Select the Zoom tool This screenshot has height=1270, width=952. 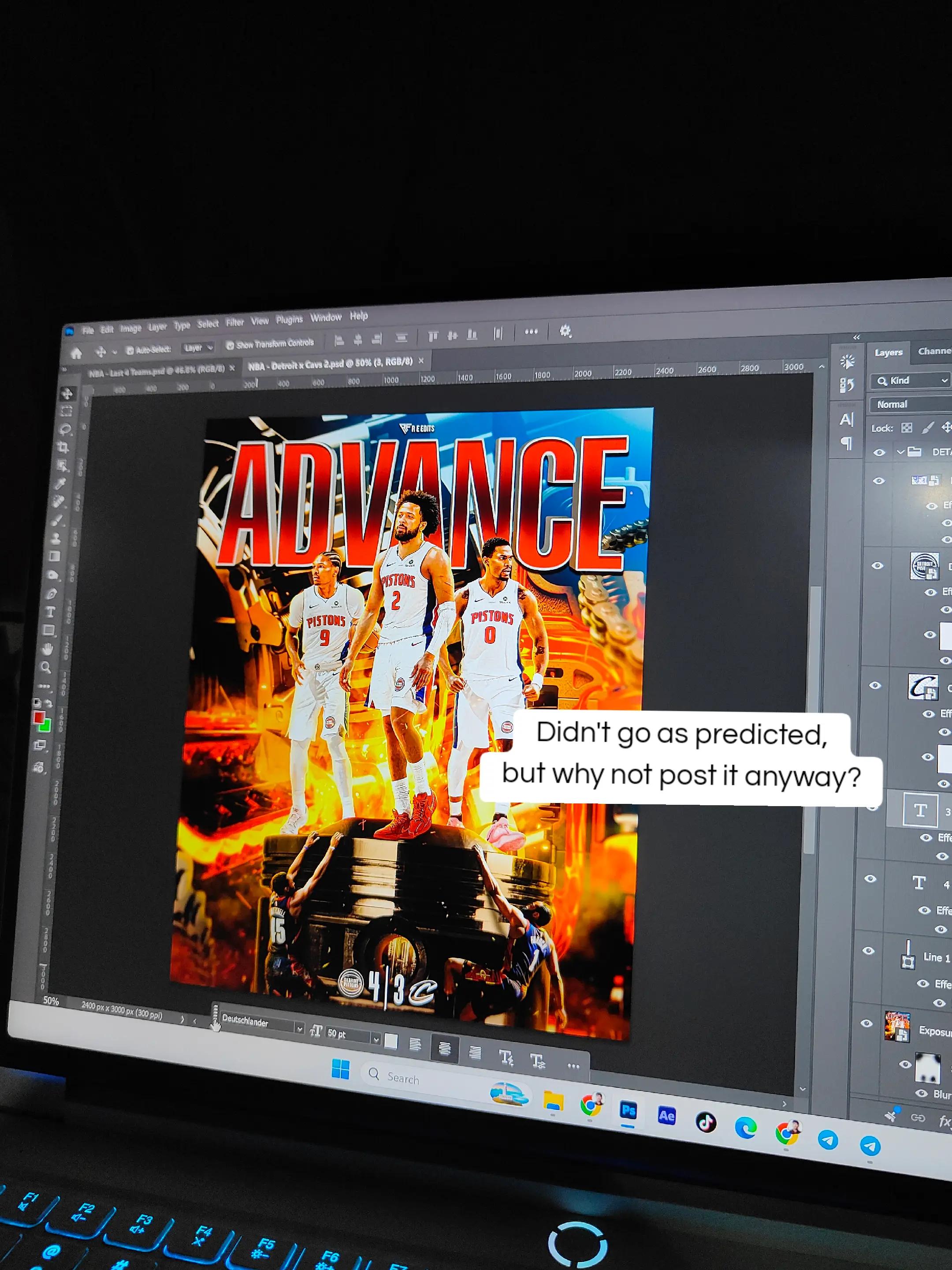(46, 667)
